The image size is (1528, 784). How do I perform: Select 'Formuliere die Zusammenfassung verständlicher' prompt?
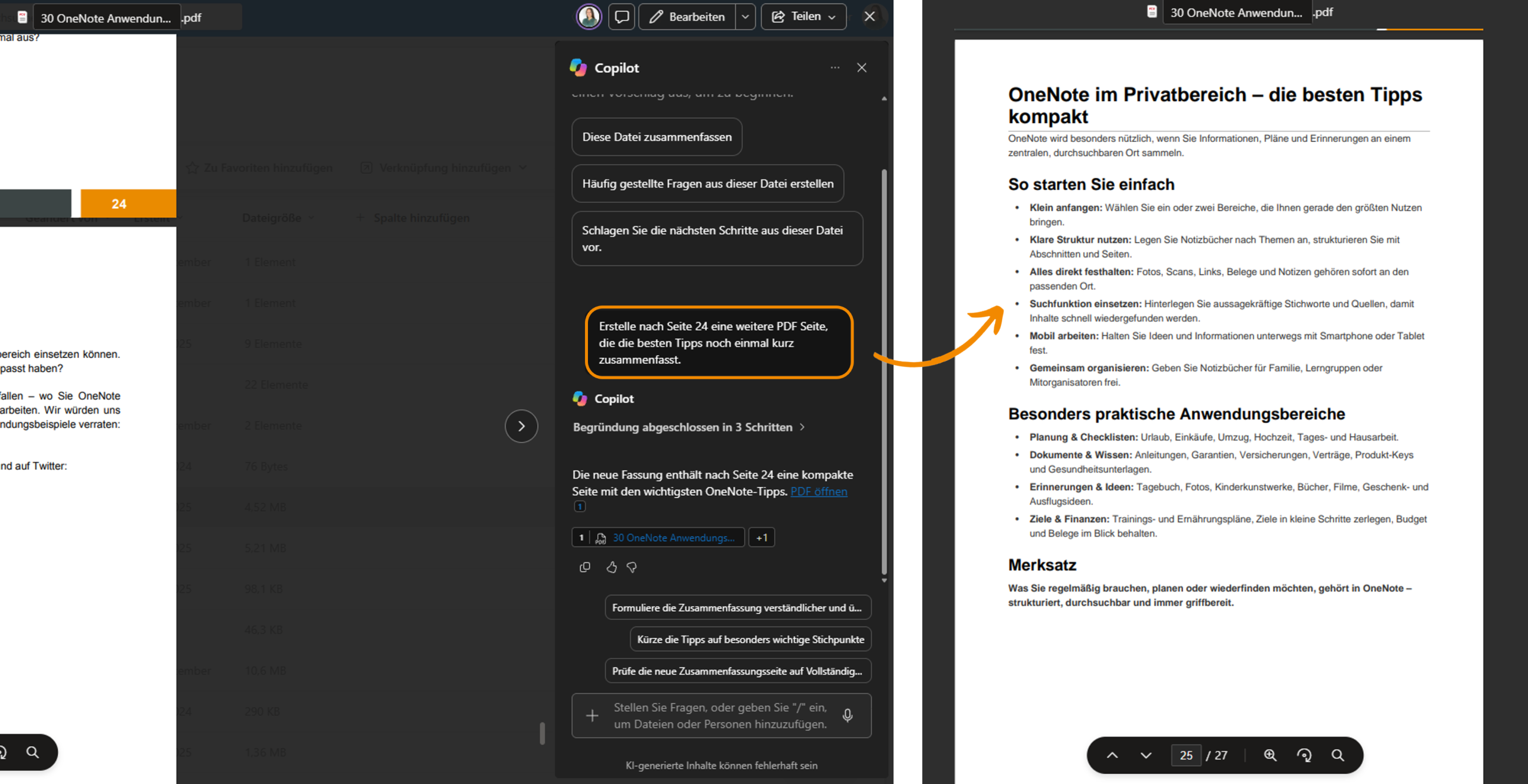click(738, 607)
